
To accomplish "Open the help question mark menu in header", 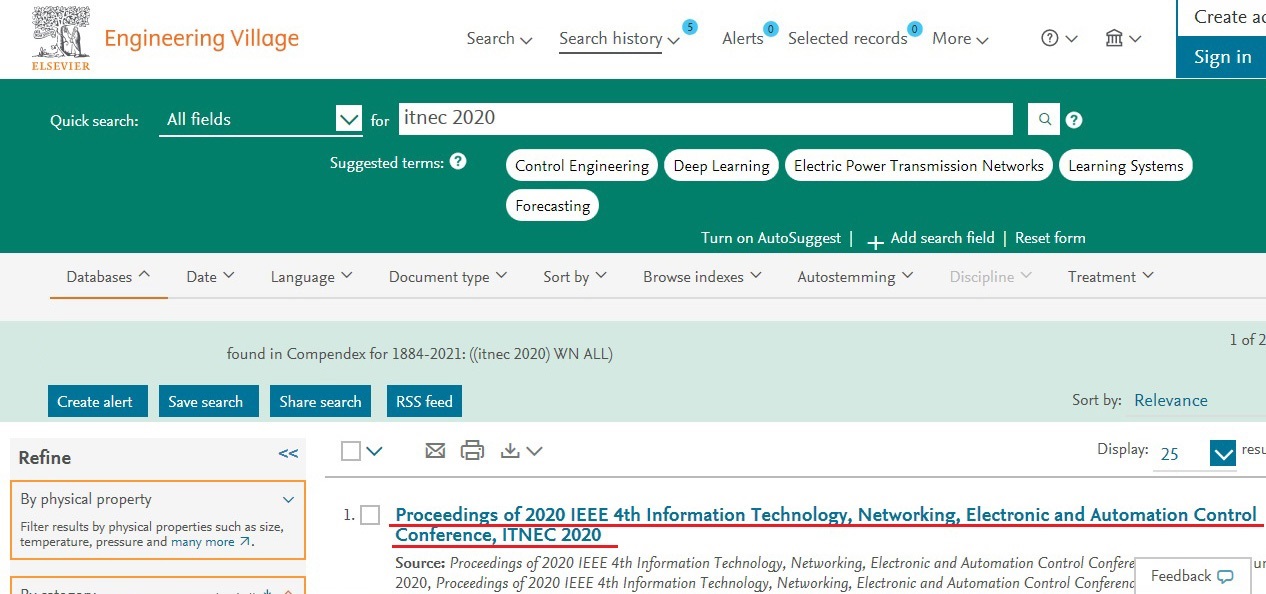I will click(x=1059, y=38).
